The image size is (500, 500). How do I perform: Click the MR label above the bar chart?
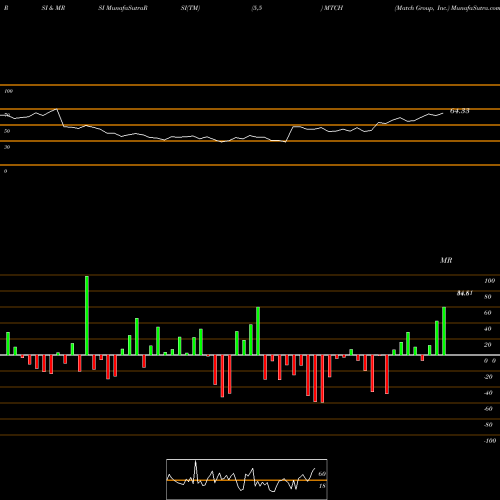tap(446, 260)
